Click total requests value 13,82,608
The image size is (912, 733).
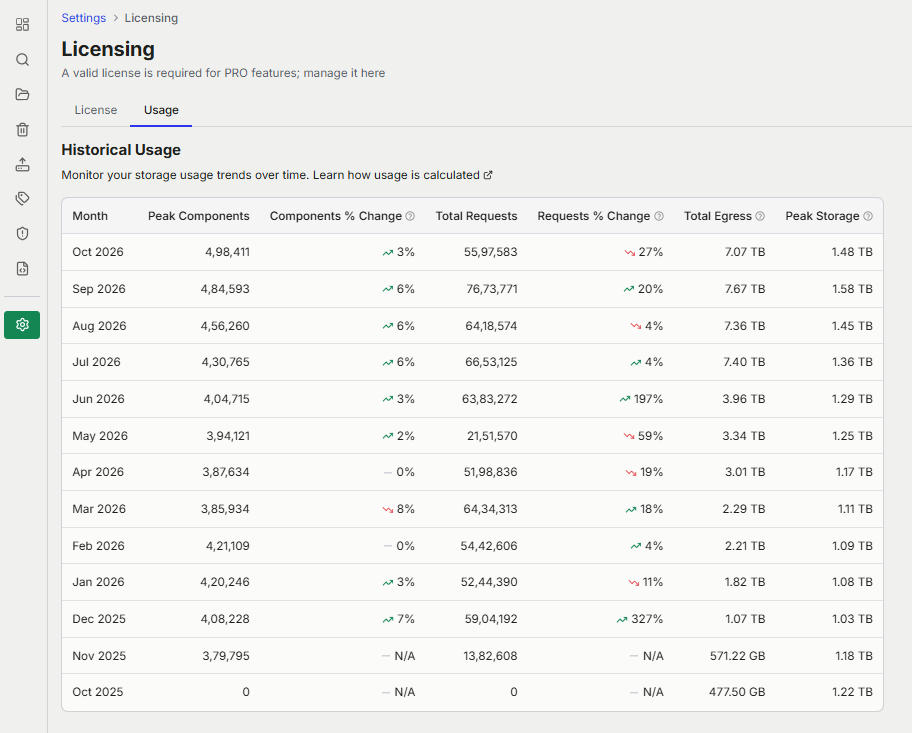(x=490, y=656)
